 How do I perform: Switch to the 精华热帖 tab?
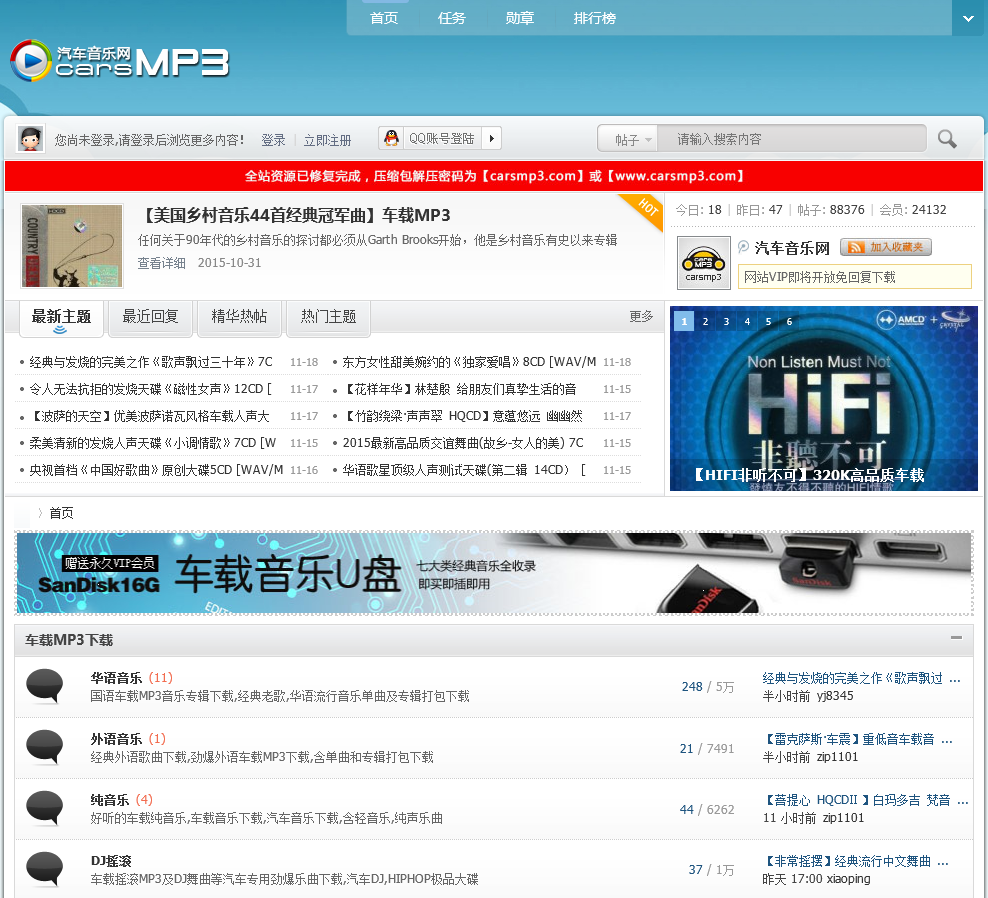click(239, 316)
